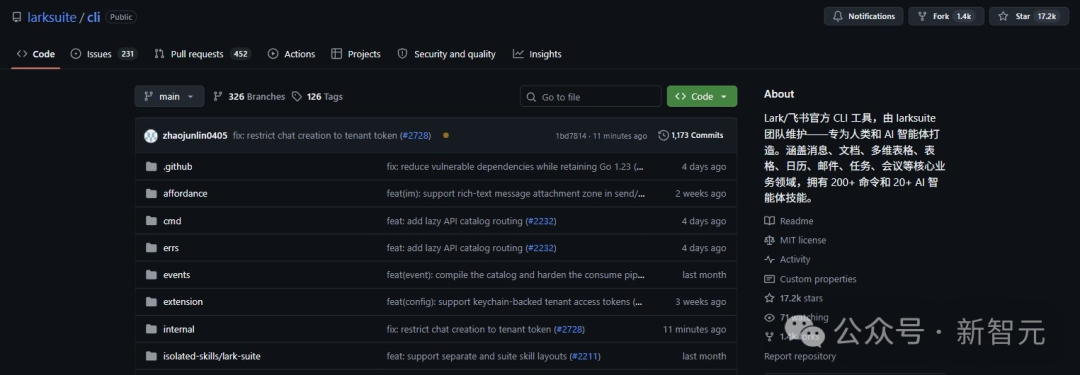Go to the Actions tab
This screenshot has width=1080, height=375.
pyautogui.click(x=291, y=54)
